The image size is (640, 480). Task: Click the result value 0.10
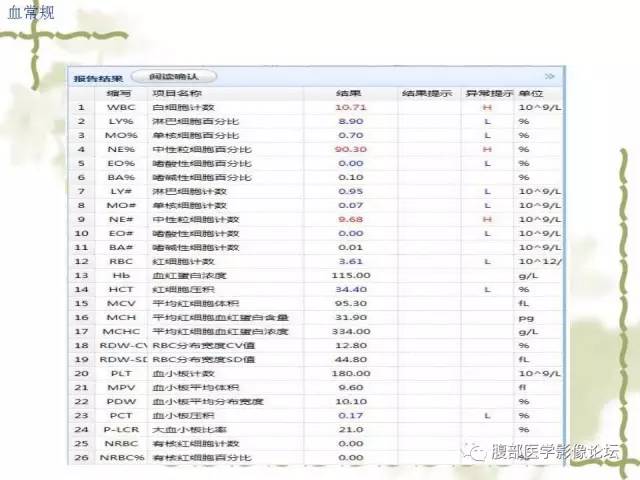(x=351, y=178)
